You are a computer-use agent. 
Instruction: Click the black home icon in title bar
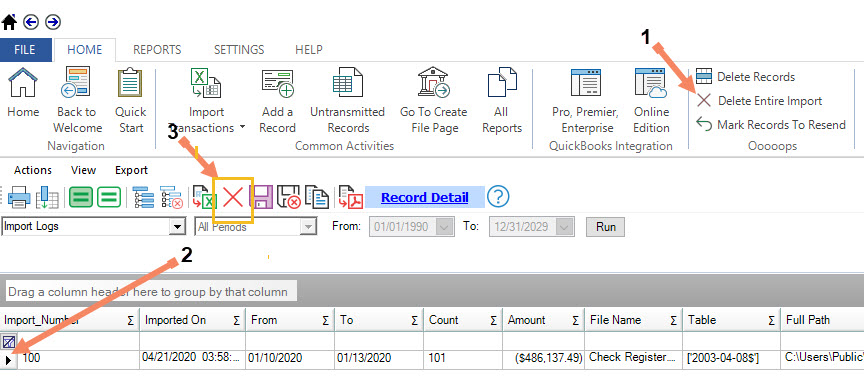click(x=9, y=22)
